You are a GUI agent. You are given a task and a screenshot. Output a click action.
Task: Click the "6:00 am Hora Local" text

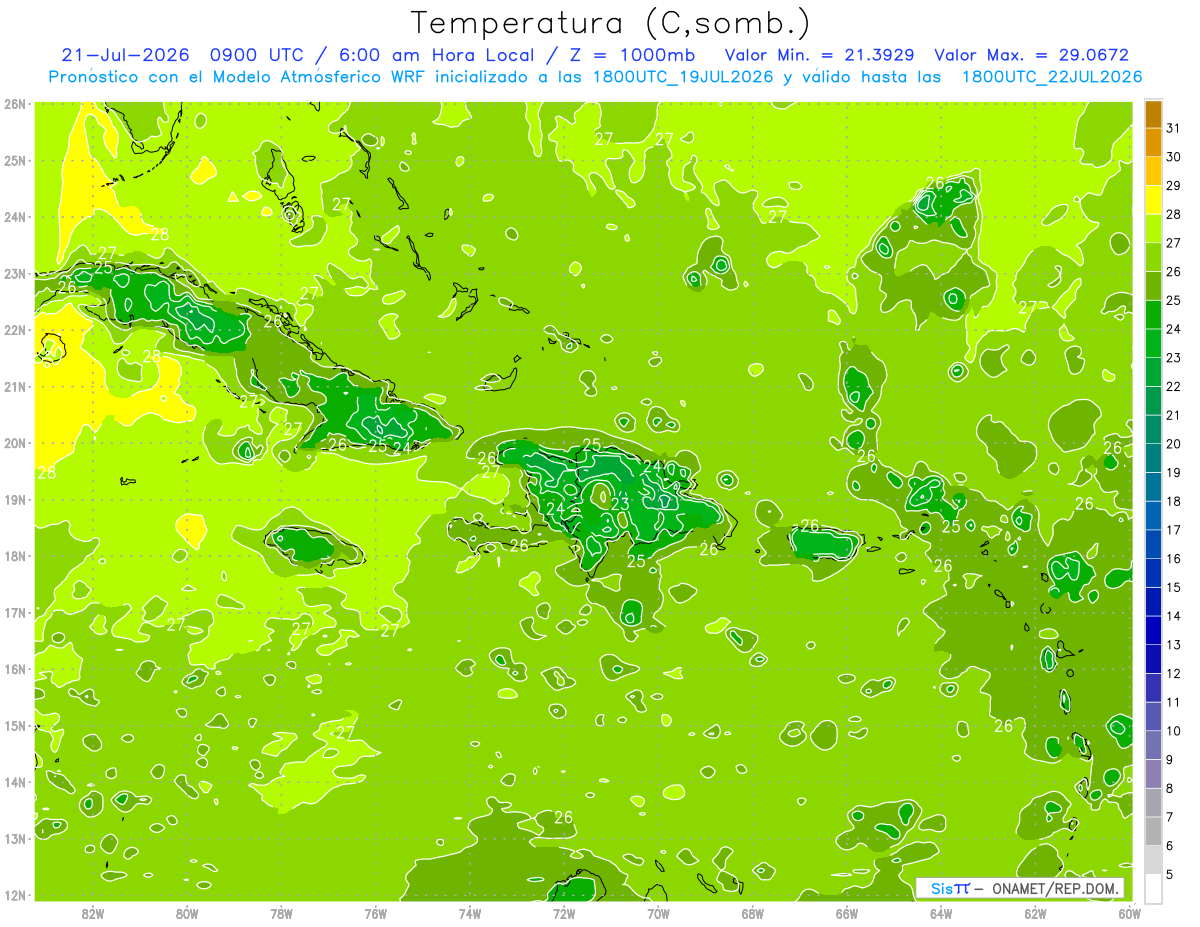[x=438, y=55]
